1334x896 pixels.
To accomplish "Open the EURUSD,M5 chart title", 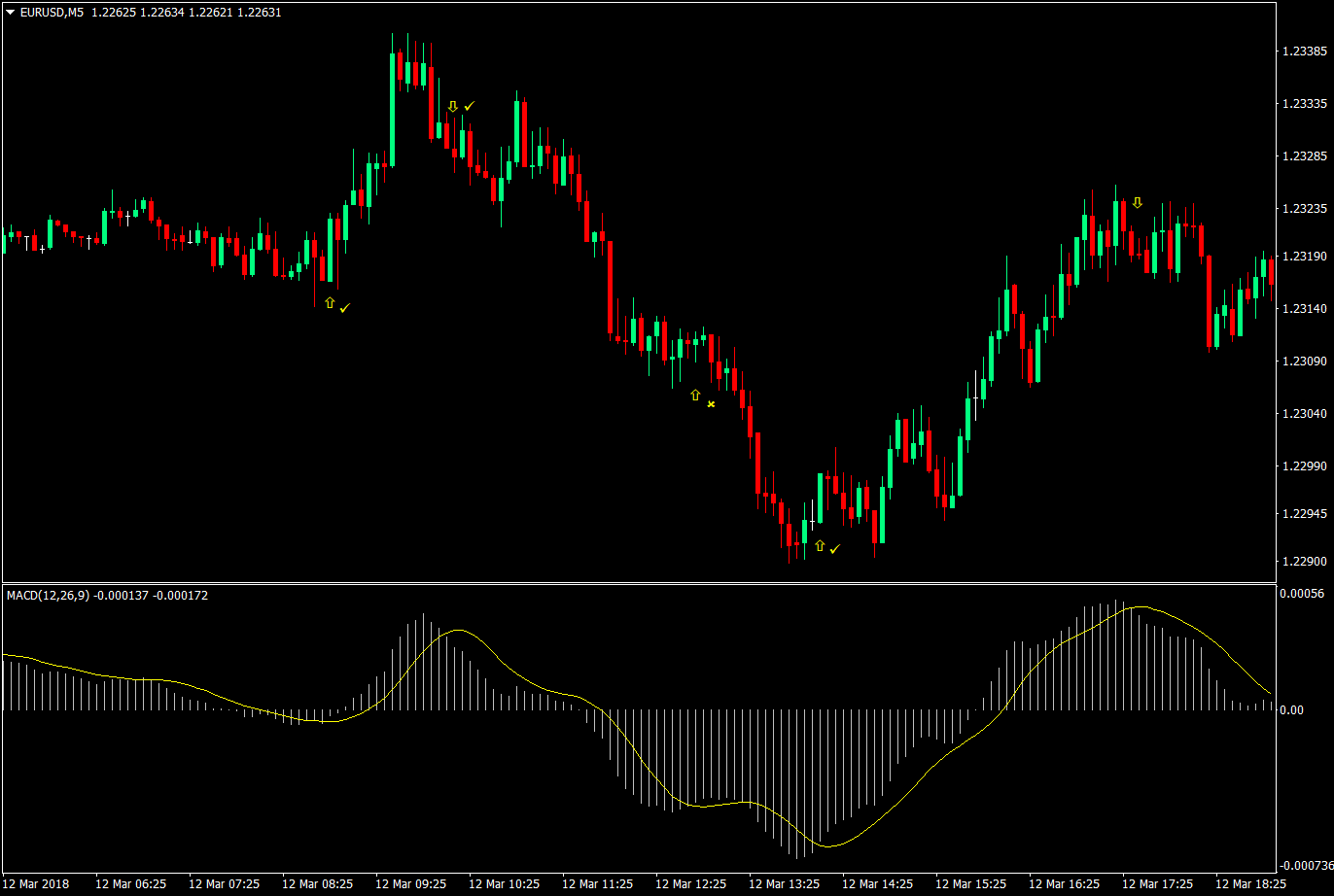I will [53, 13].
